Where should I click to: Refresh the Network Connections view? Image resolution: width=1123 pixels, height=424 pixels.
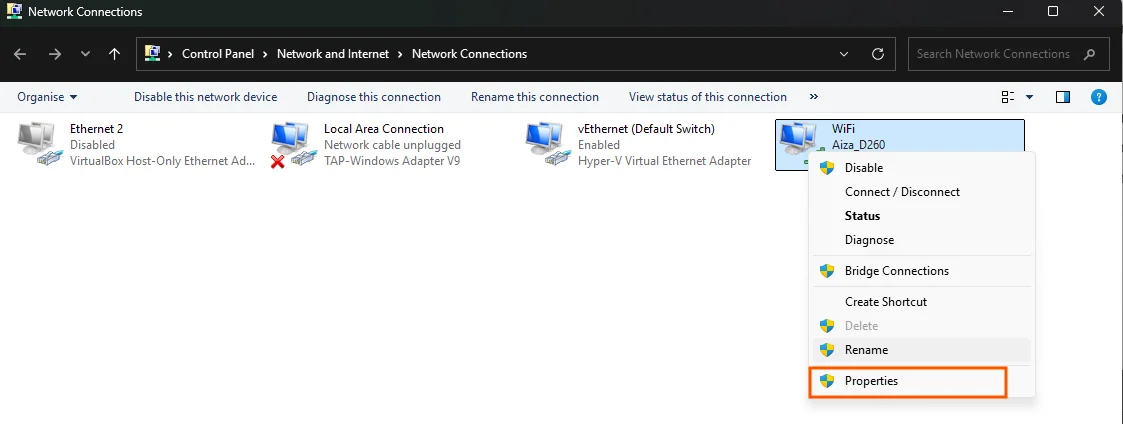[877, 54]
